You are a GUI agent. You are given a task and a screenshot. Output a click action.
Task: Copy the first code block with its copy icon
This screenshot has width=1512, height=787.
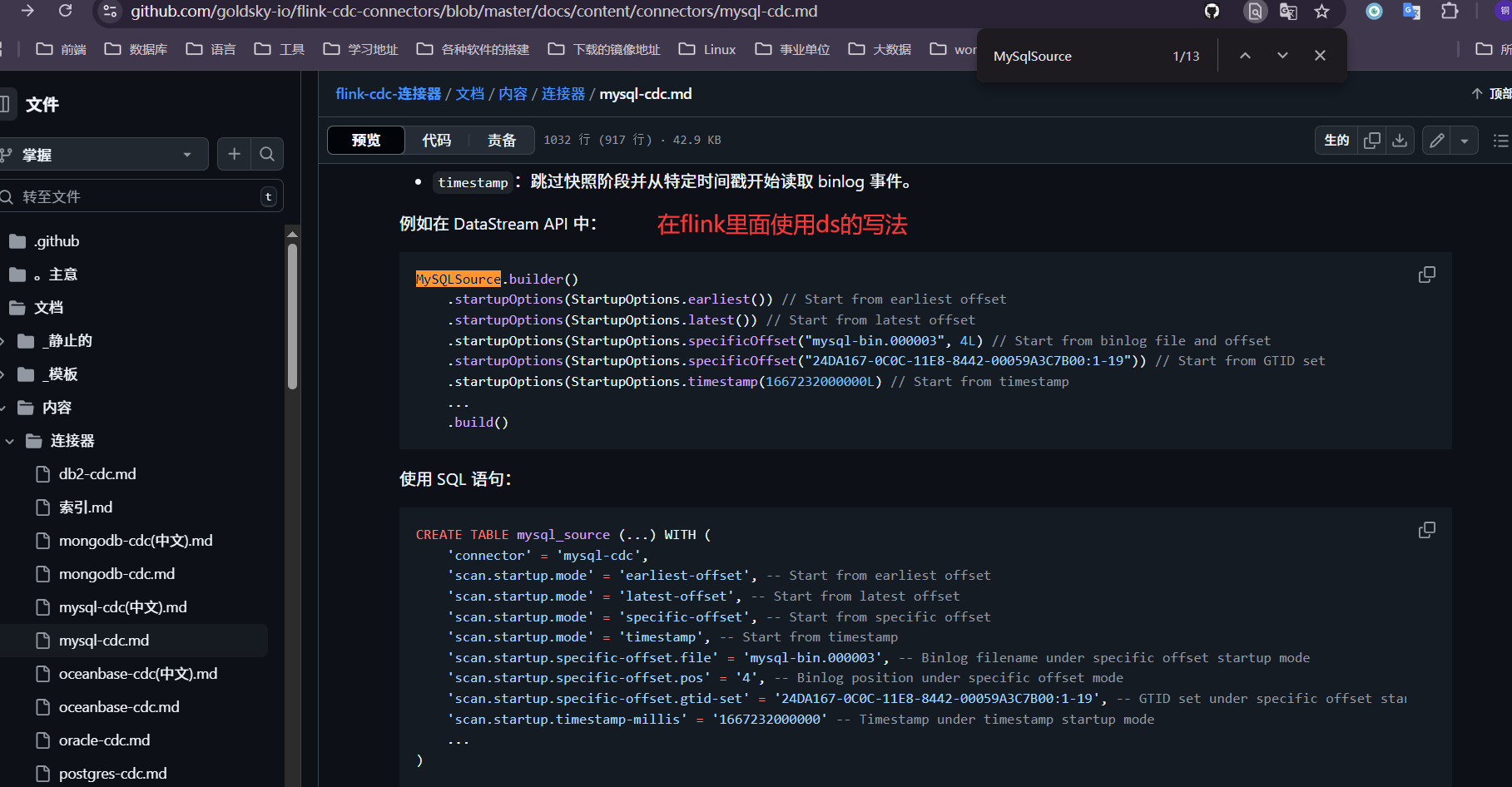click(x=1427, y=274)
